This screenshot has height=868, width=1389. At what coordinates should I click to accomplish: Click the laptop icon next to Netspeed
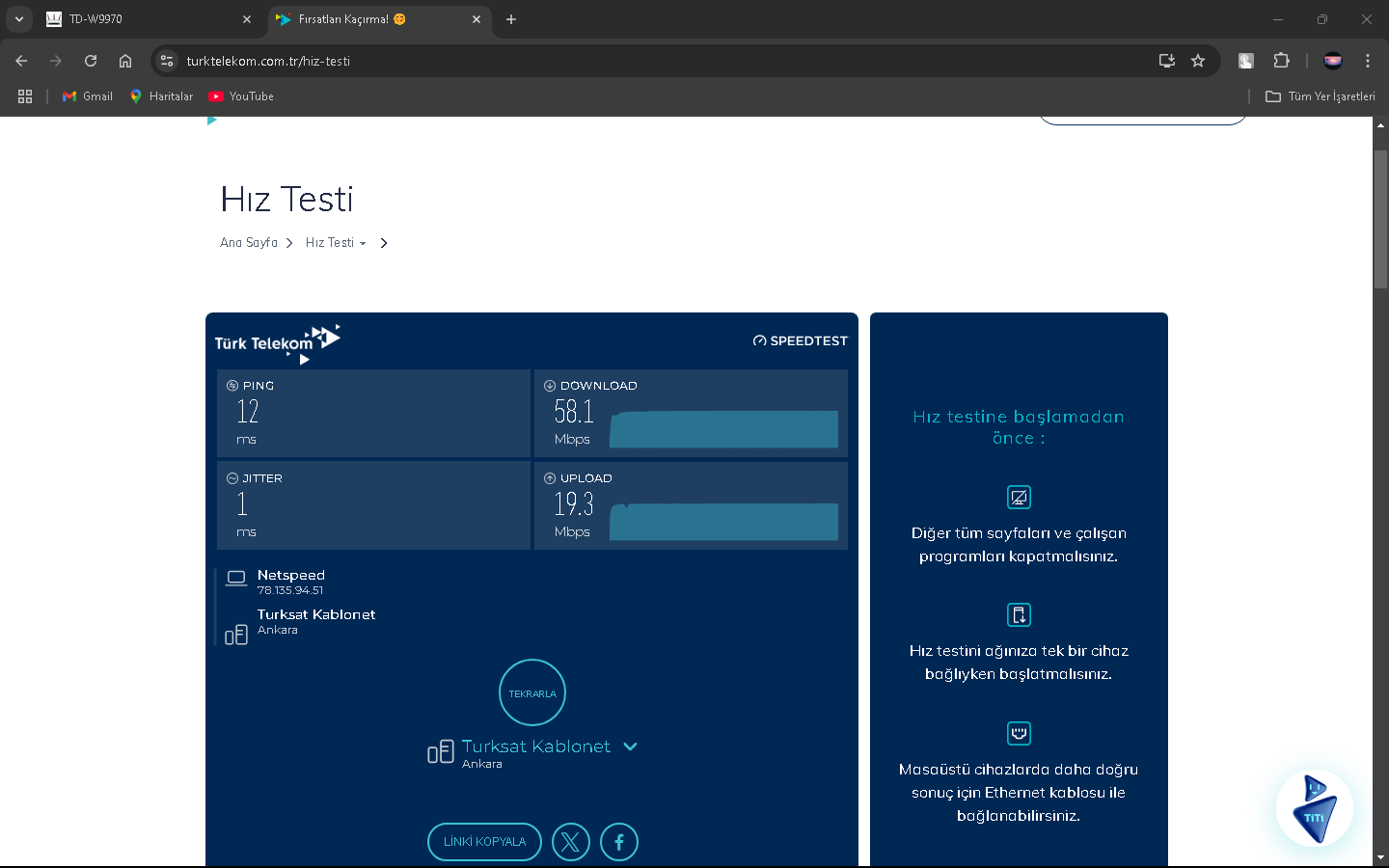coord(236,579)
